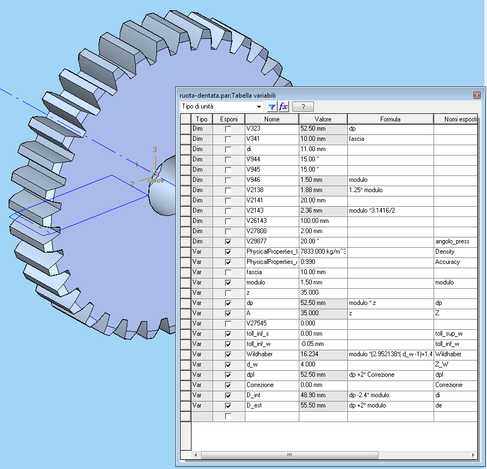This screenshot has height=469, width=487.
Task: Click the Density exposed name cell
Action: coord(455,252)
